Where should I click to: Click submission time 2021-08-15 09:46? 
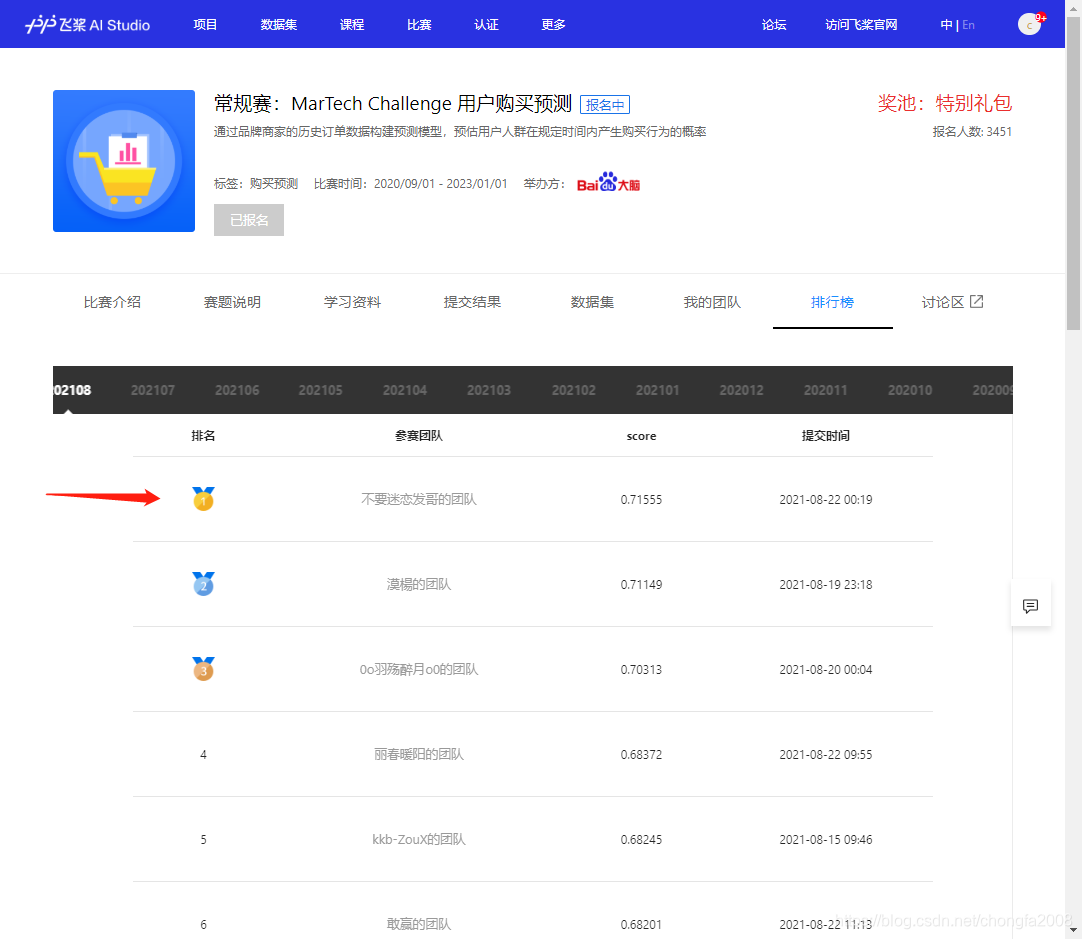[x=826, y=840]
